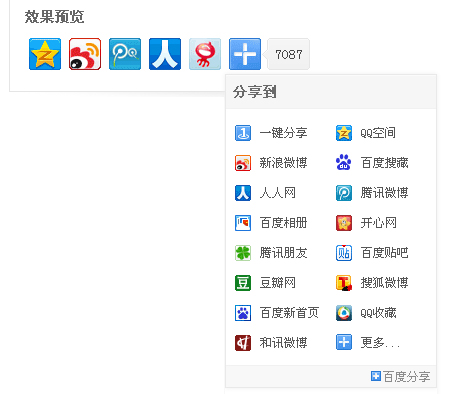Click the 和讯微博 dark red icon
This screenshot has width=473, height=394.
click(x=243, y=343)
